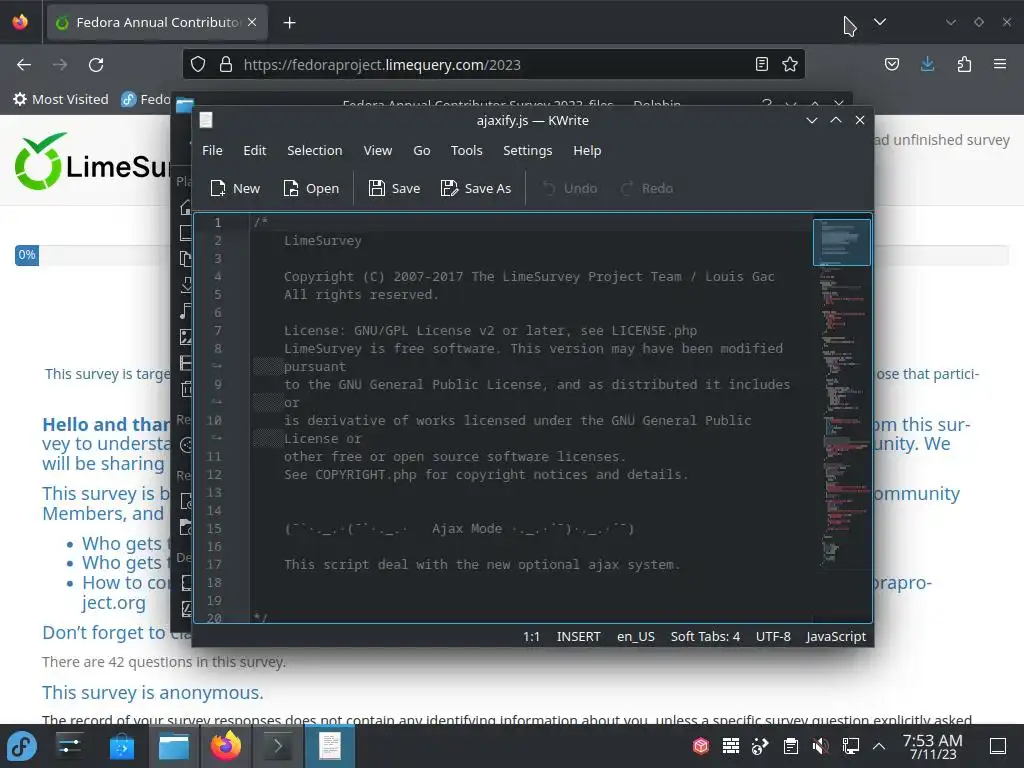Open the JavaScript syntax mode dropdown

835,636
